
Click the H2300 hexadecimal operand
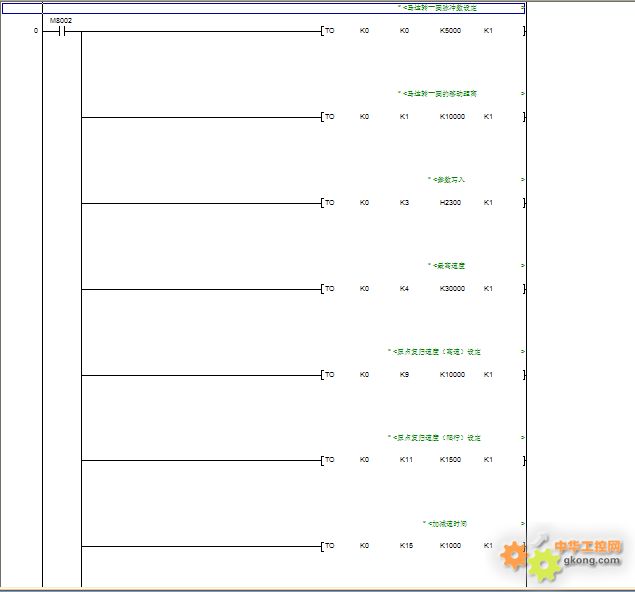point(450,202)
